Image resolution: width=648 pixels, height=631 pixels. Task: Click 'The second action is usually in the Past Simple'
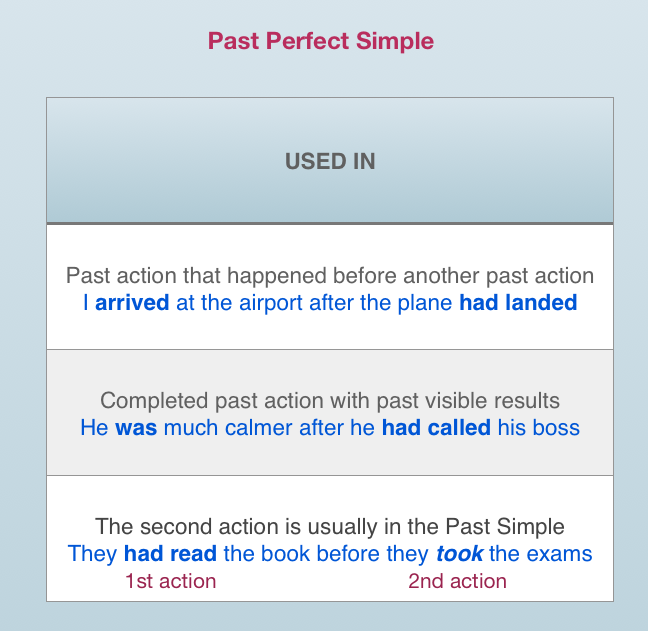[330, 527]
